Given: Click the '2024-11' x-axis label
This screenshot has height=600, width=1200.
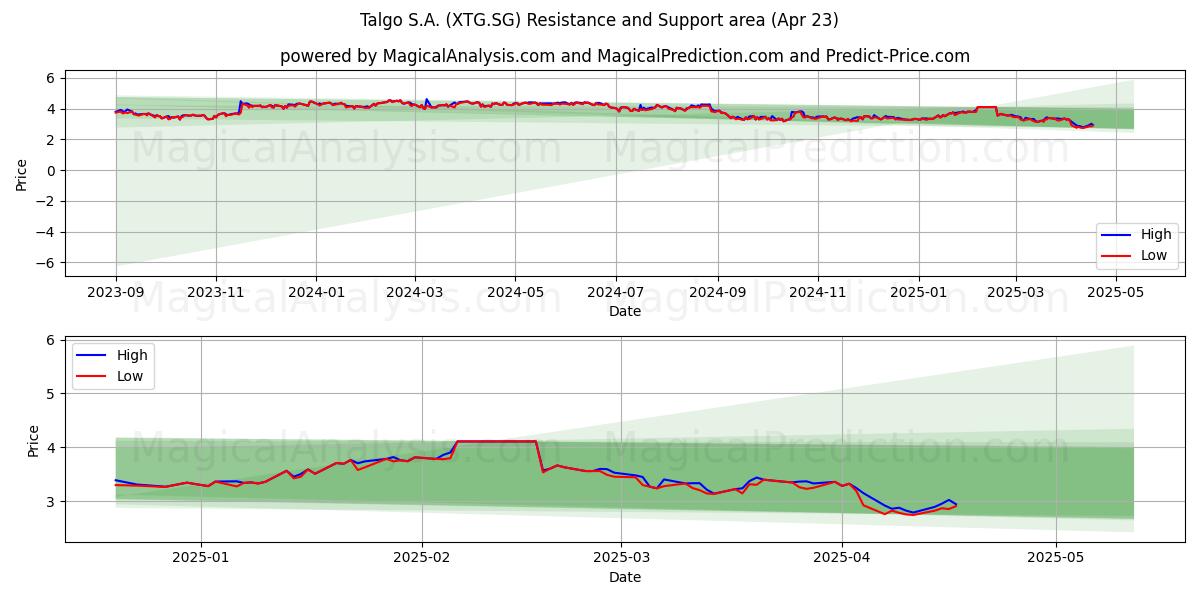Looking at the screenshot, I should coord(817,293).
